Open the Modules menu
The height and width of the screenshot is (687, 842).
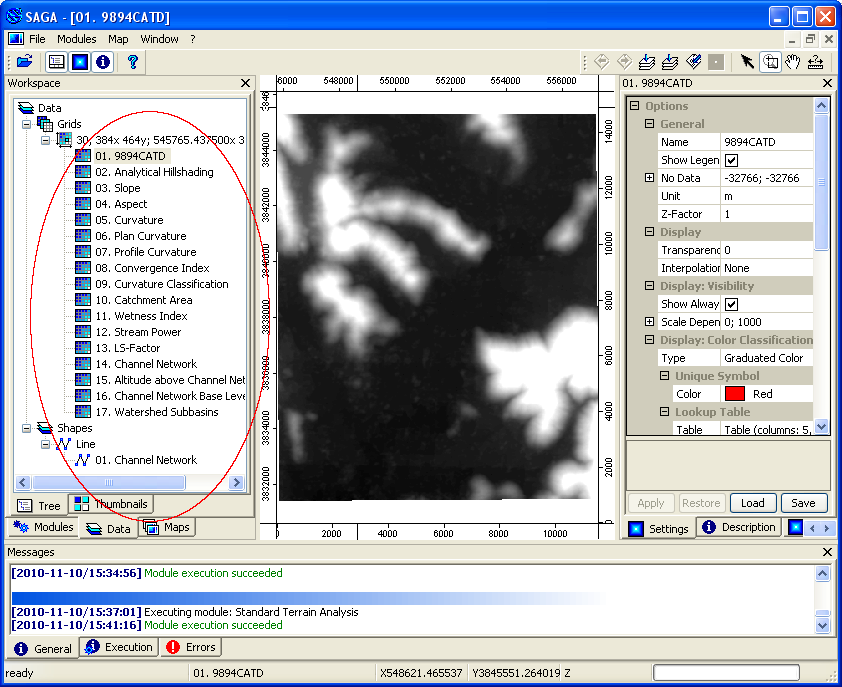click(77, 39)
